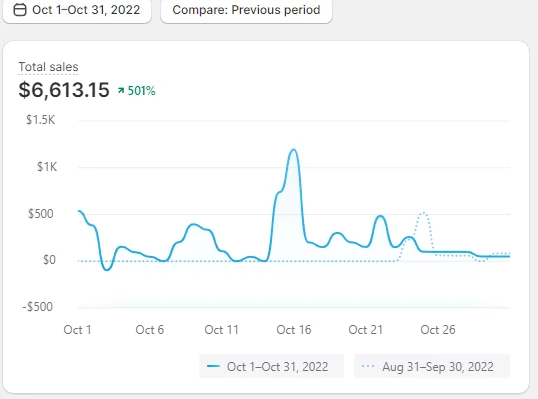The image size is (538, 399).
Task: Click the dotted legend line swatch
Action: pyautogui.click(x=368, y=366)
